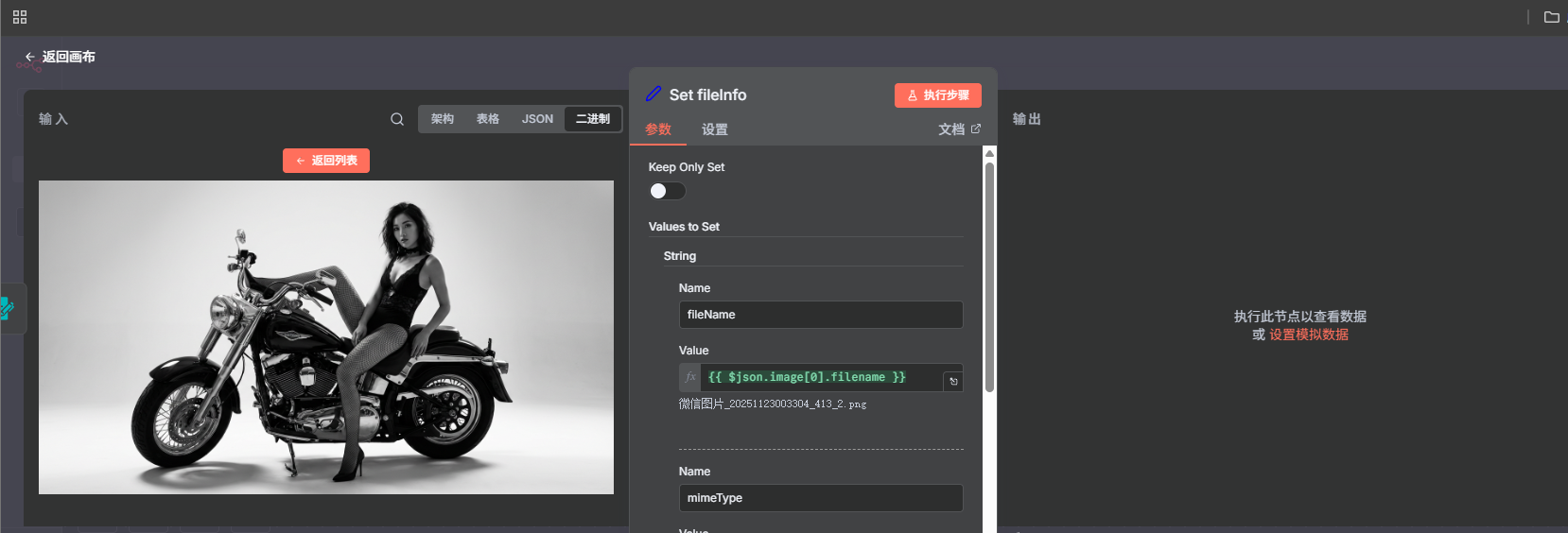Switch input view to 表格 (Table)
The height and width of the screenshot is (533, 1568).
(x=488, y=119)
